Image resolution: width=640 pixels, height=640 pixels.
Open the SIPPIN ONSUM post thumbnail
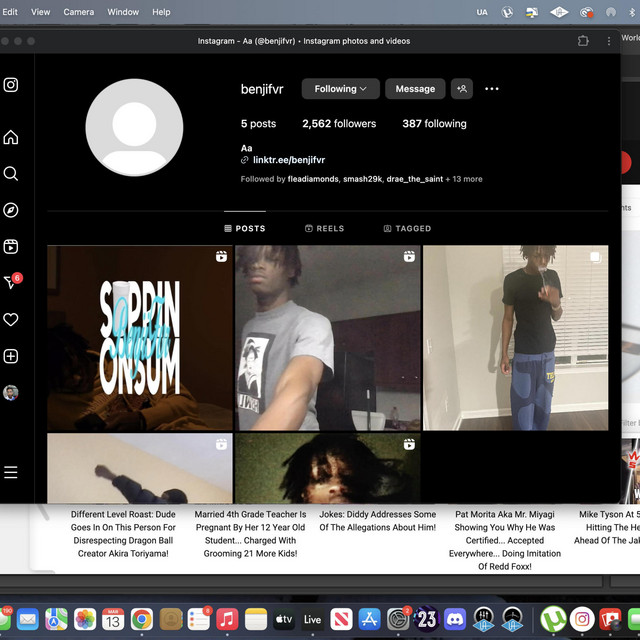click(140, 338)
